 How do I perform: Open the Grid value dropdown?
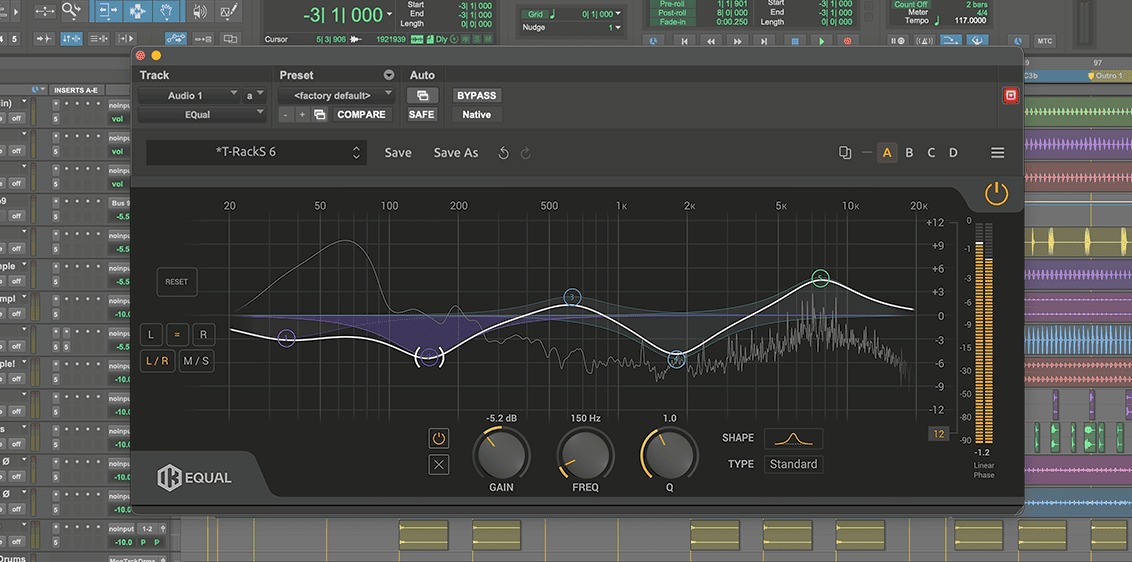(618, 14)
